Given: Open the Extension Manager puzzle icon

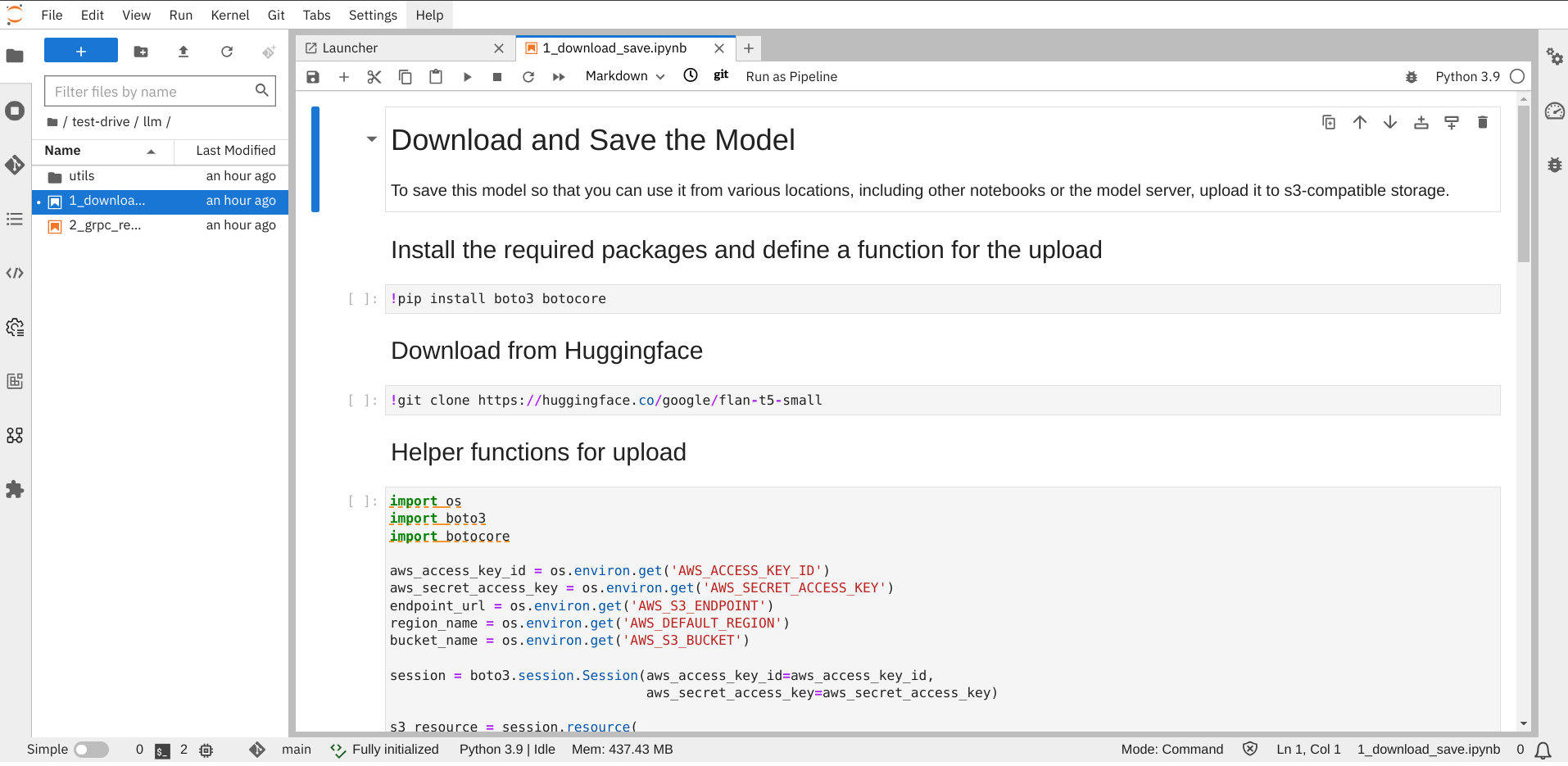Looking at the screenshot, I should pos(15,489).
